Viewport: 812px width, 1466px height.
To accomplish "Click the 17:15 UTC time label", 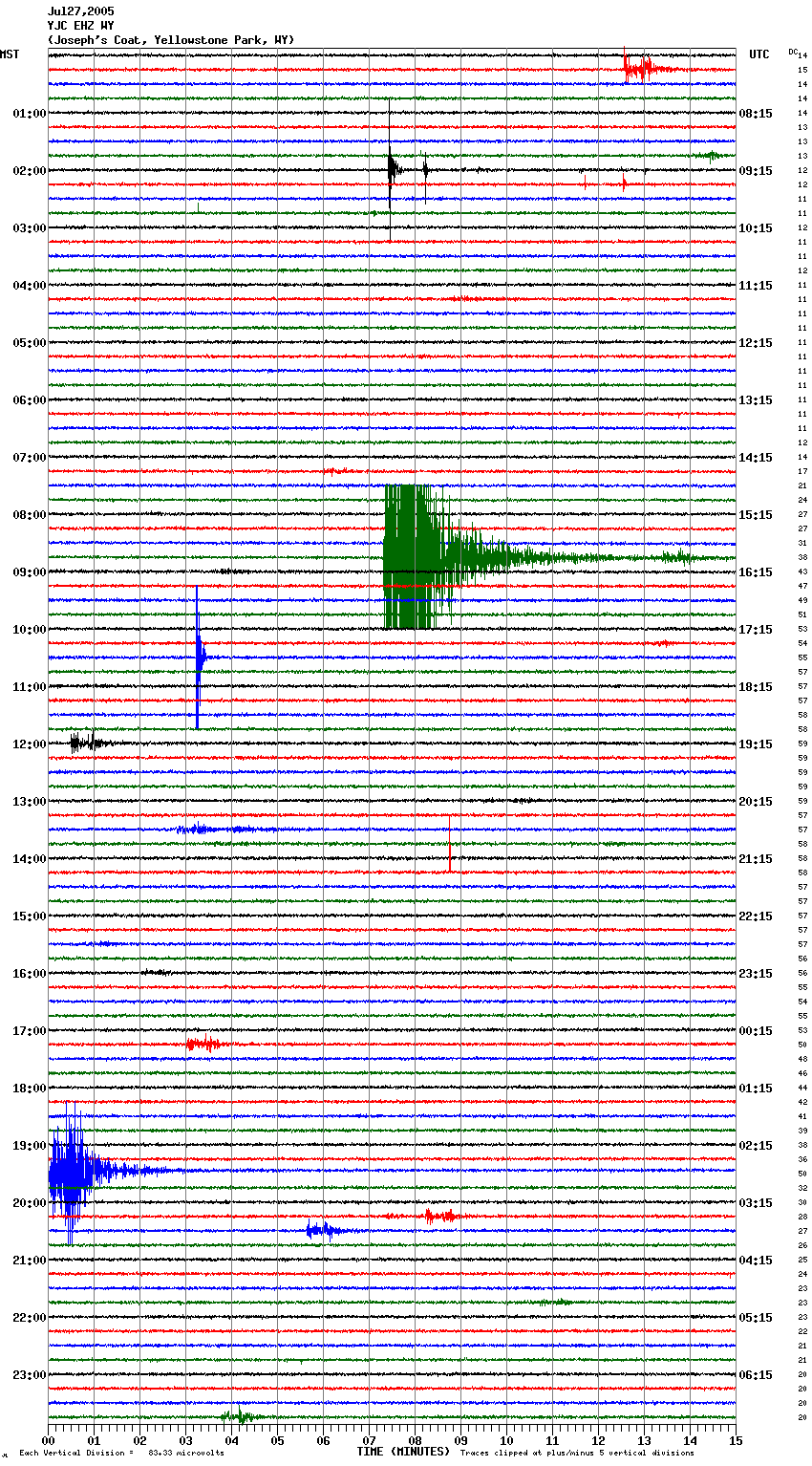I will (756, 630).
